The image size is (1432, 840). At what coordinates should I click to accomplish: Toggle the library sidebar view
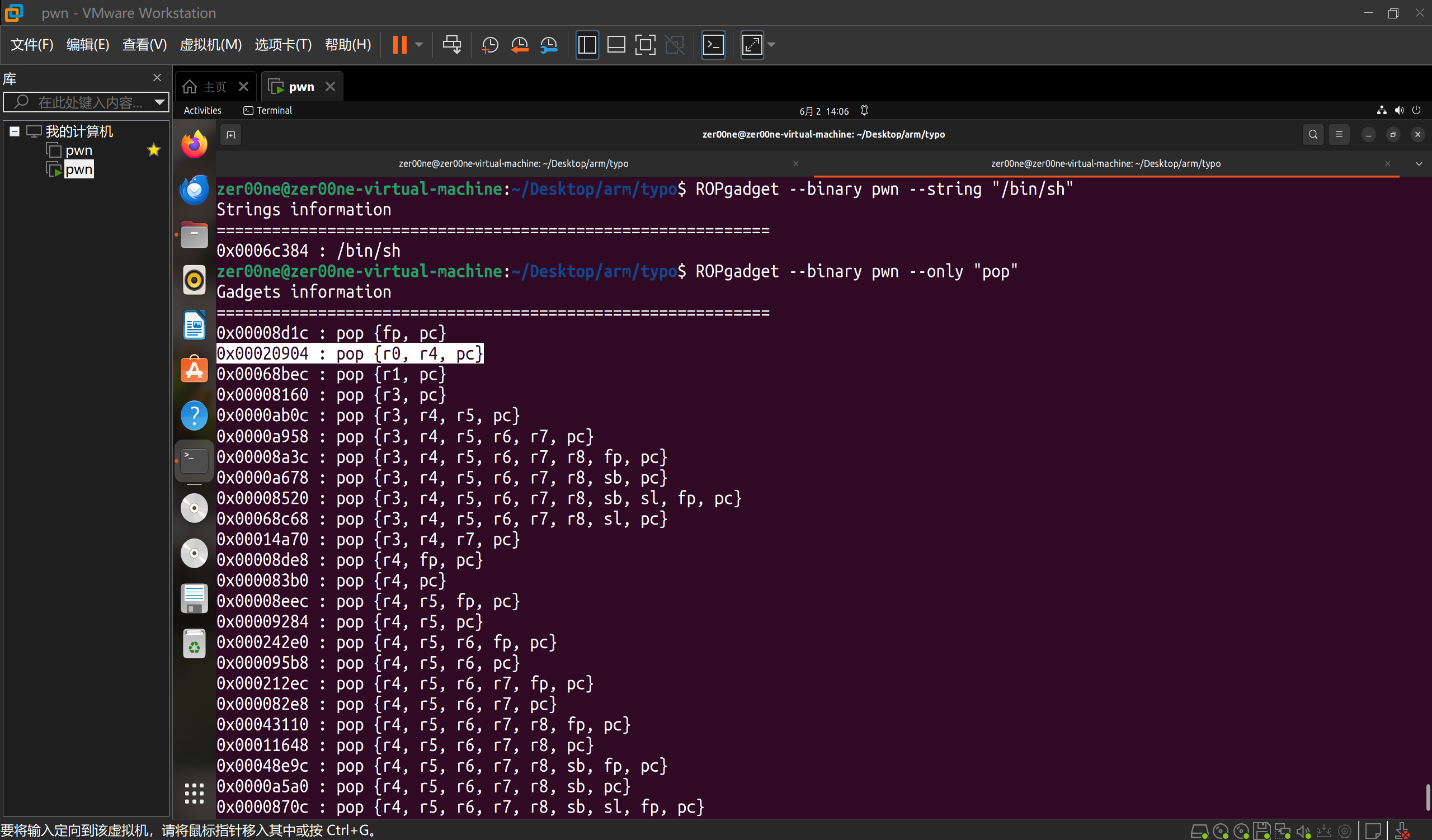click(x=587, y=44)
